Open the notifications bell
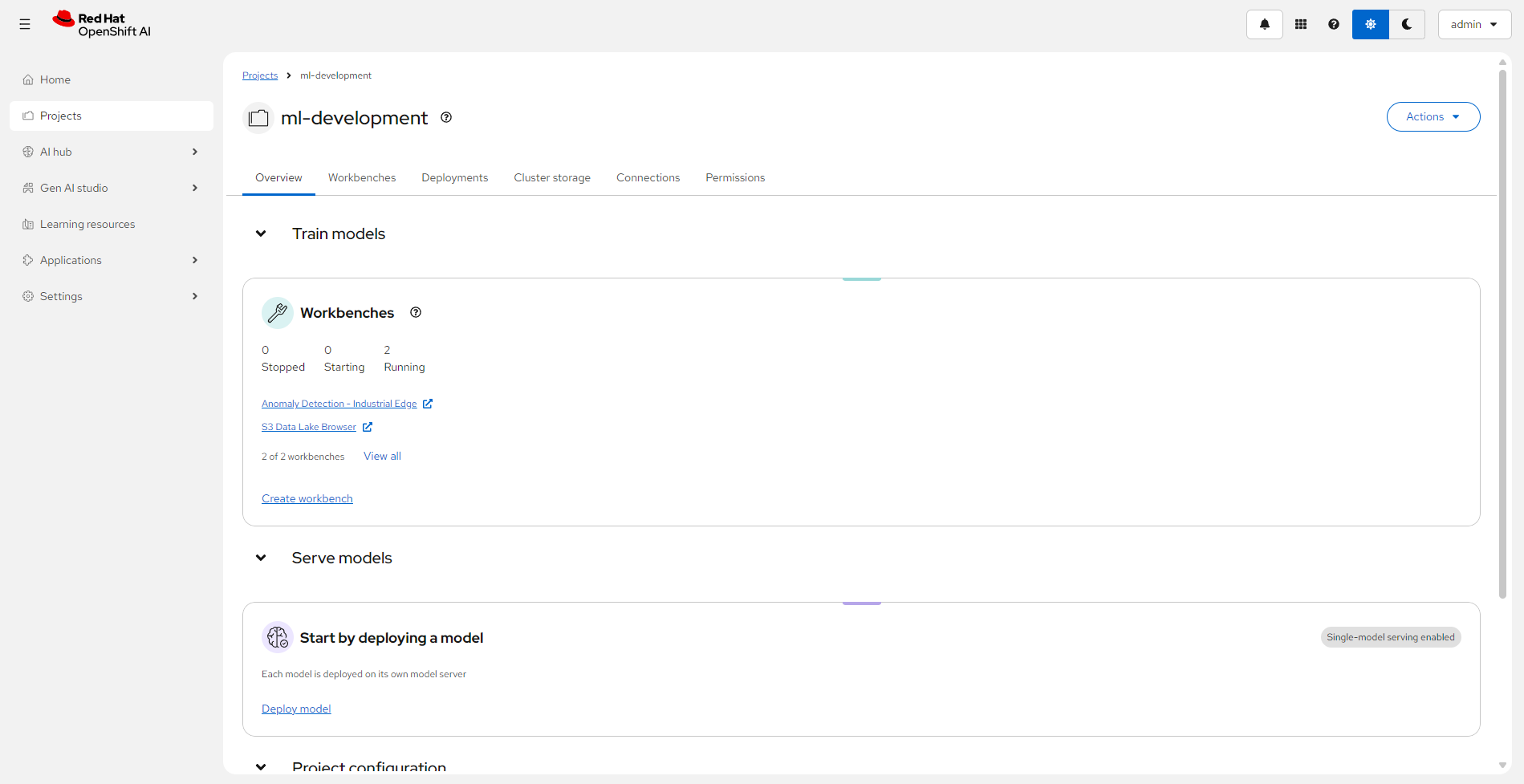1524x784 pixels. [1264, 24]
